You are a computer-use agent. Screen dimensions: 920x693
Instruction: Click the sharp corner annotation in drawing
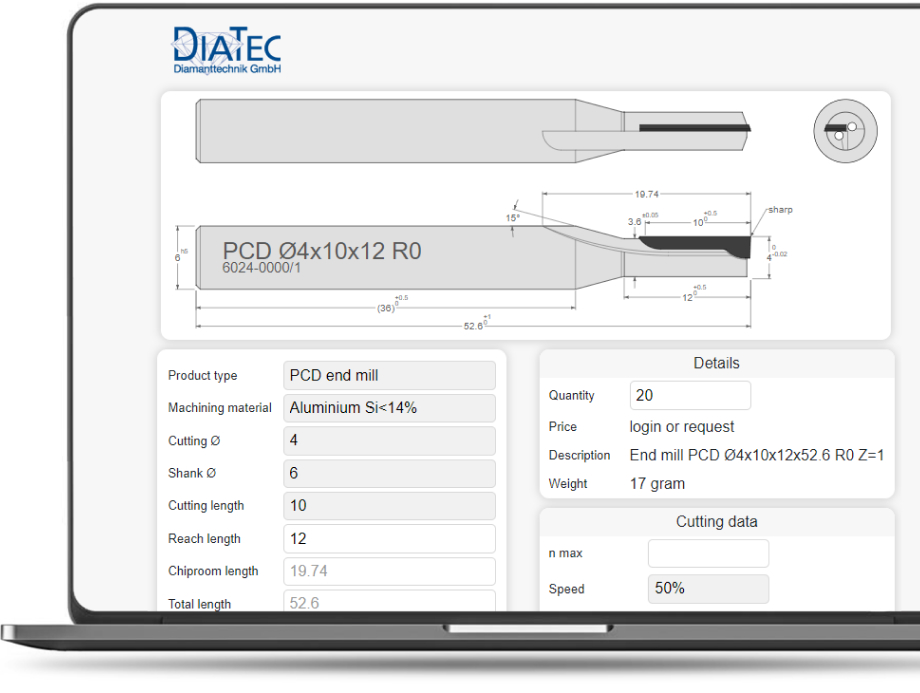[x=780, y=209]
